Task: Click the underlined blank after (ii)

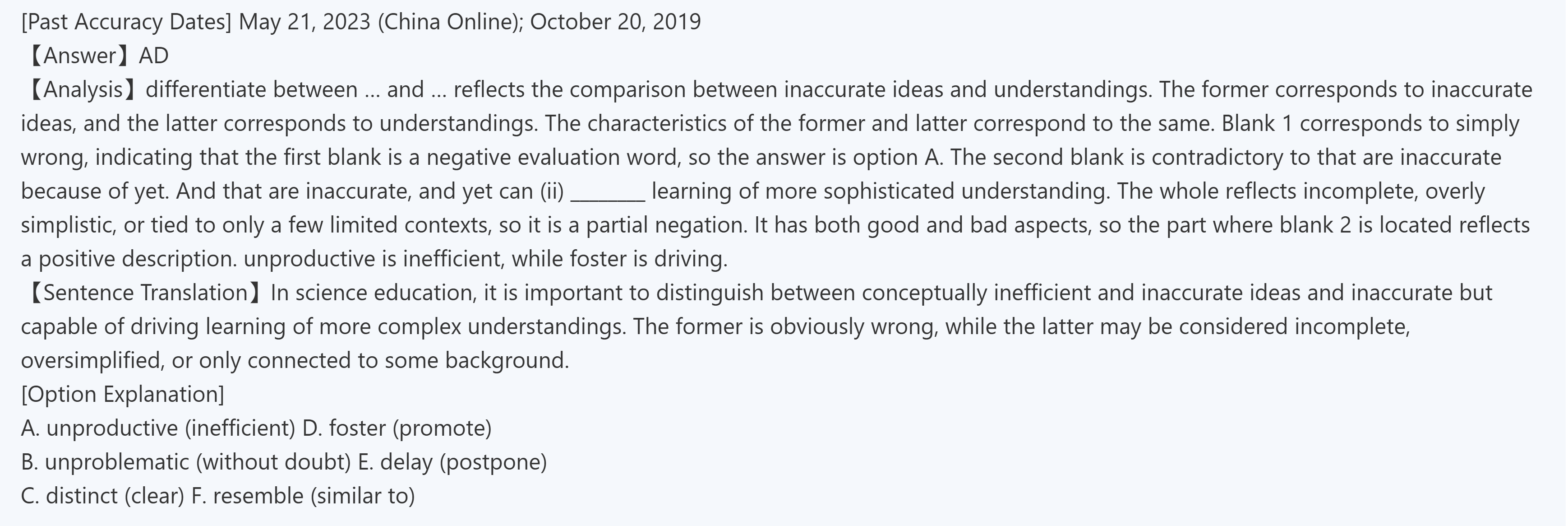Action: (608, 192)
